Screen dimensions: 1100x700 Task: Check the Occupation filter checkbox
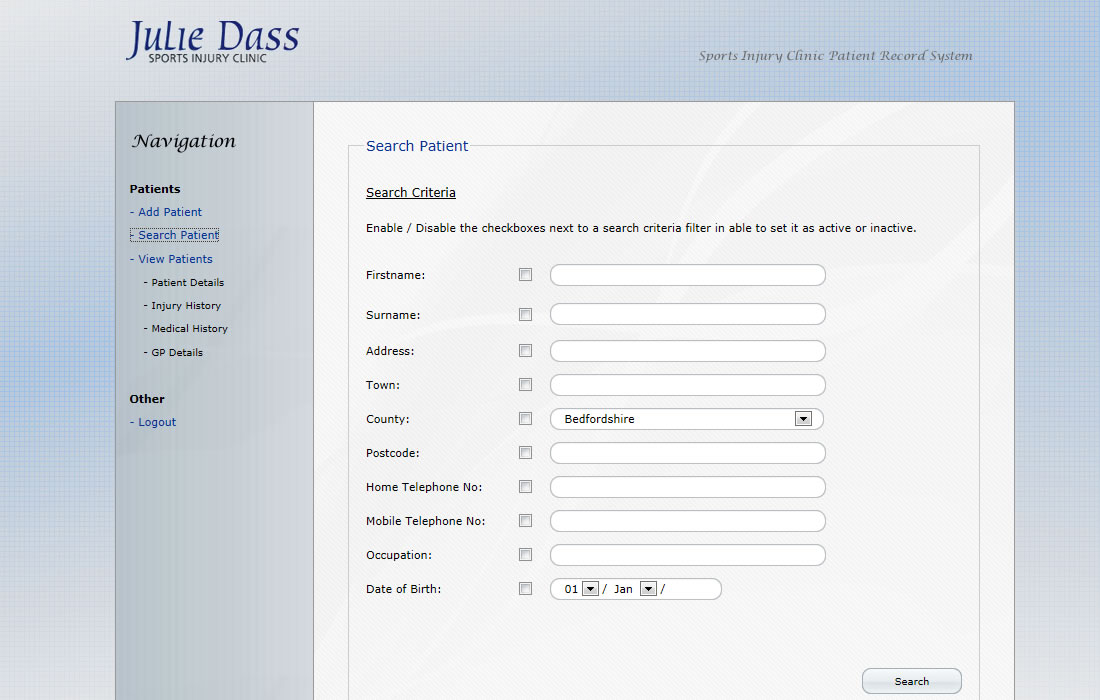[525, 555]
